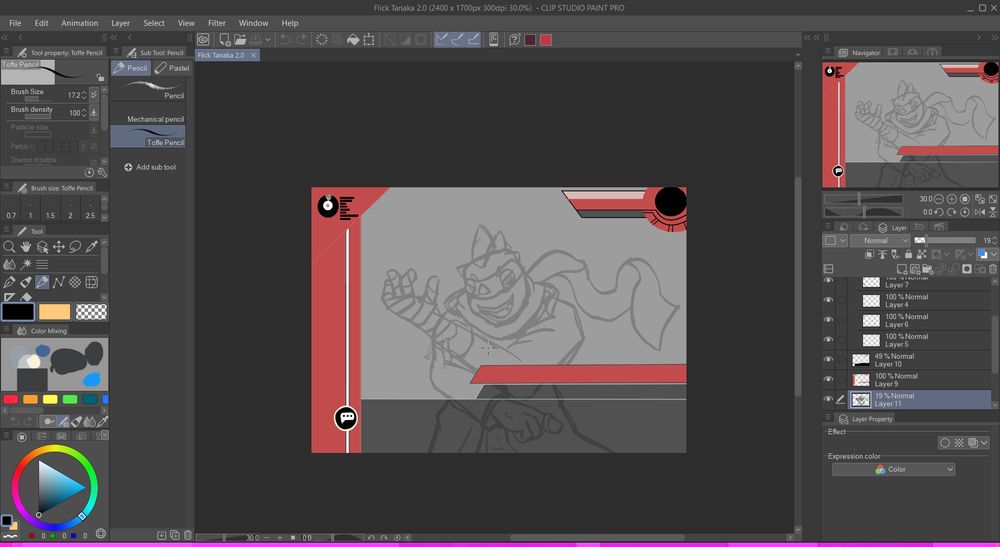
Task: Open the Clip Studio support help icon
Action: (514, 40)
